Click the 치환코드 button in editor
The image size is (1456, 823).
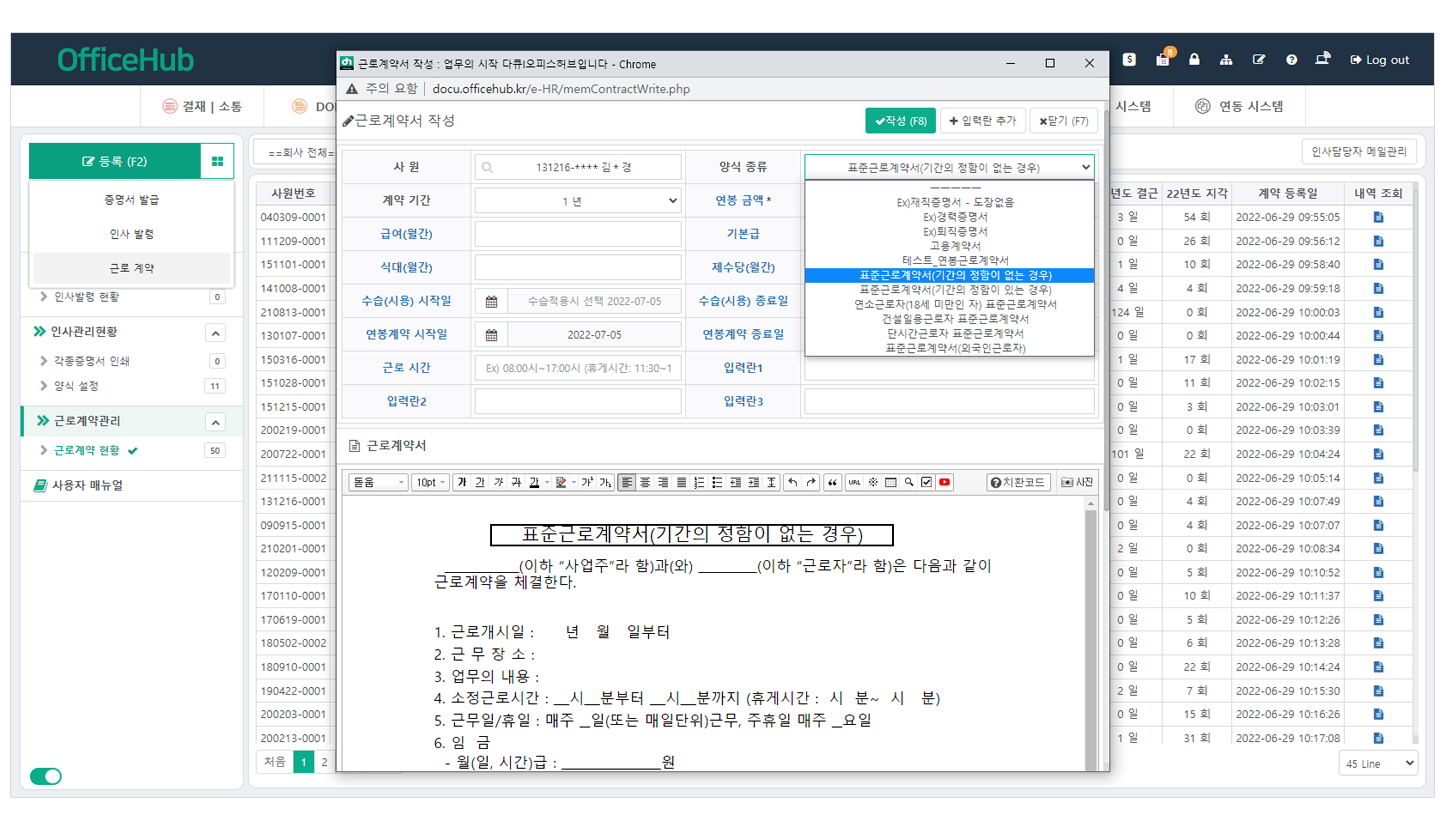[x=1018, y=482]
